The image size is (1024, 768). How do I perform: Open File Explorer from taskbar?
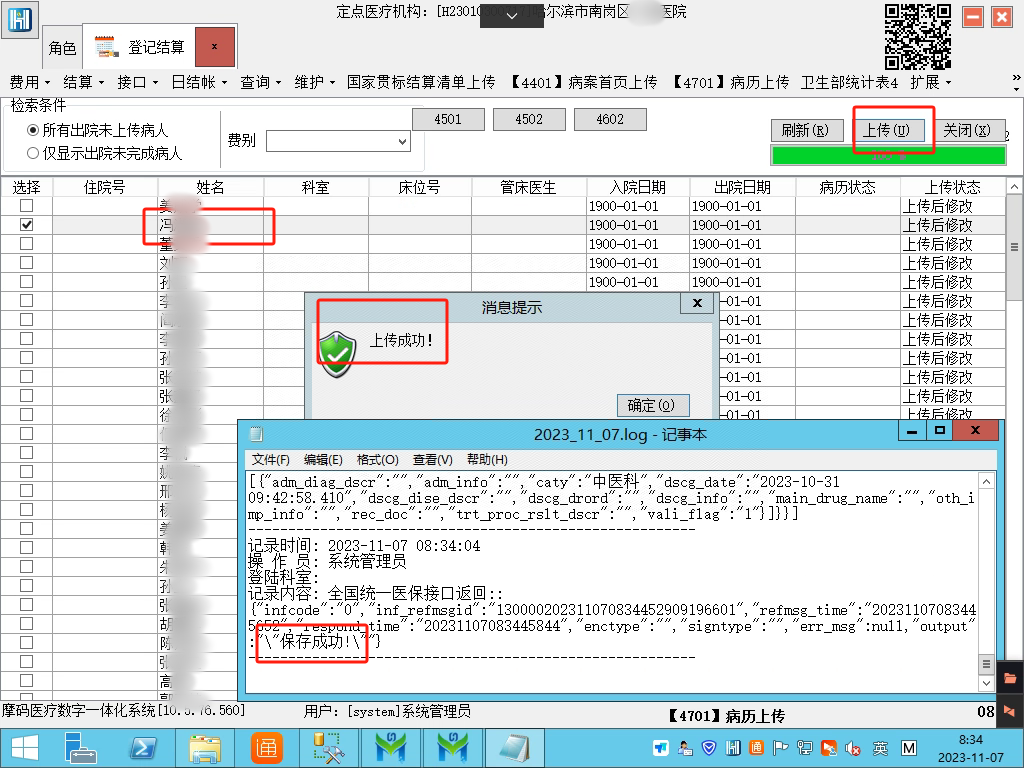click(205, 747)
